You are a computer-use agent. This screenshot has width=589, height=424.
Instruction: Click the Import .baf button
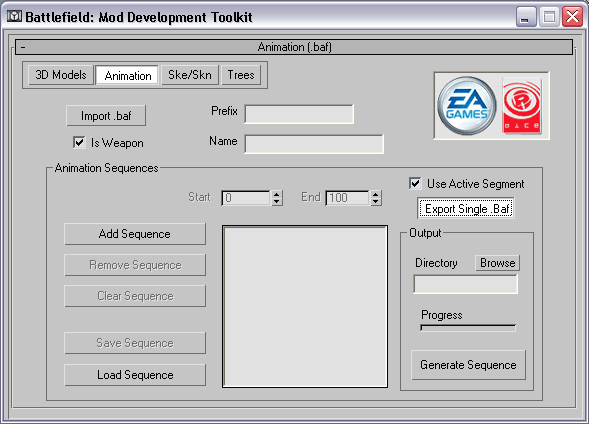tap(106, 116)
